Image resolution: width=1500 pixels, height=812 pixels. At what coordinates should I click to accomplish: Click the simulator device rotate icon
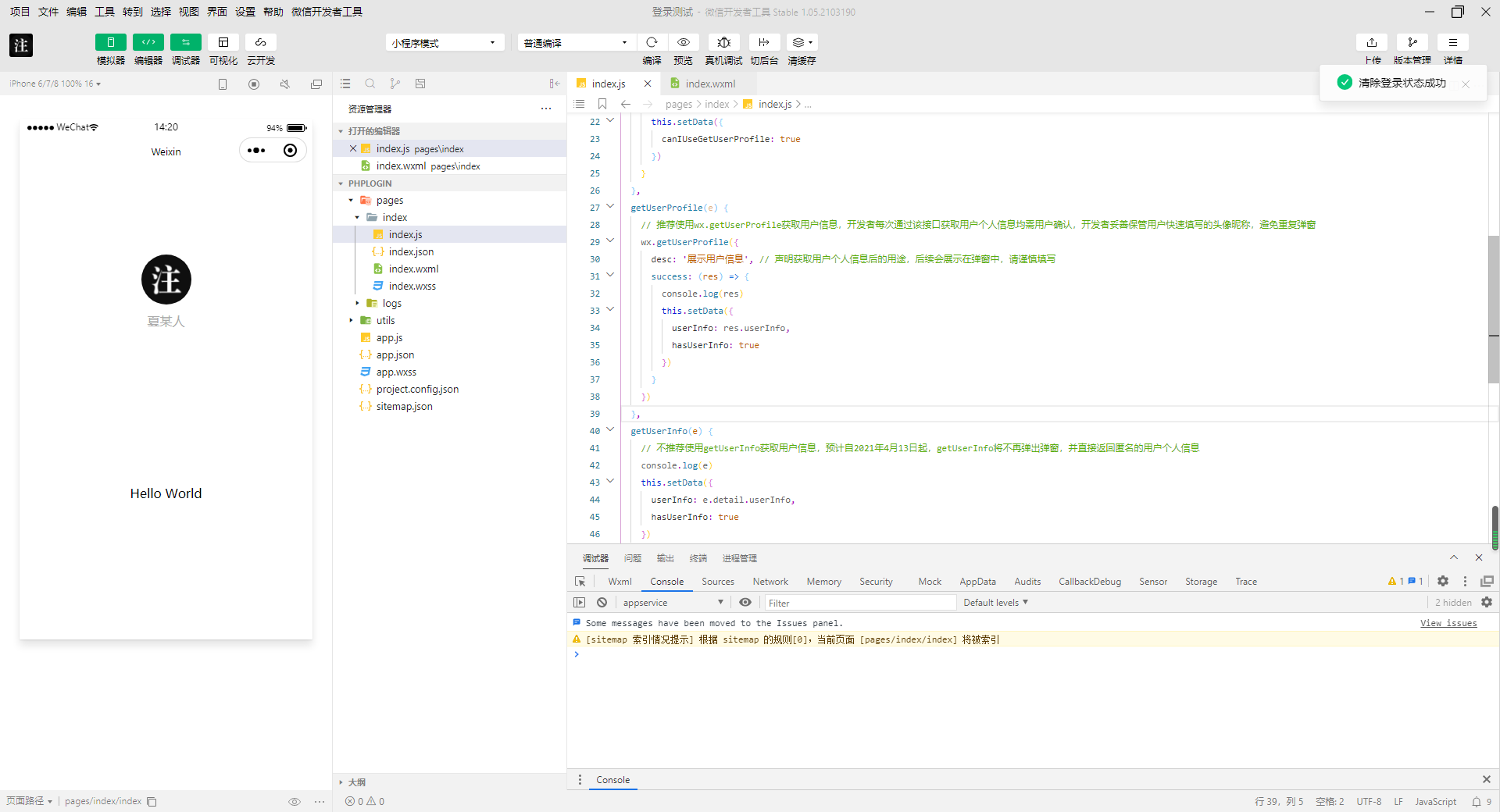click(x=223, y=84)
